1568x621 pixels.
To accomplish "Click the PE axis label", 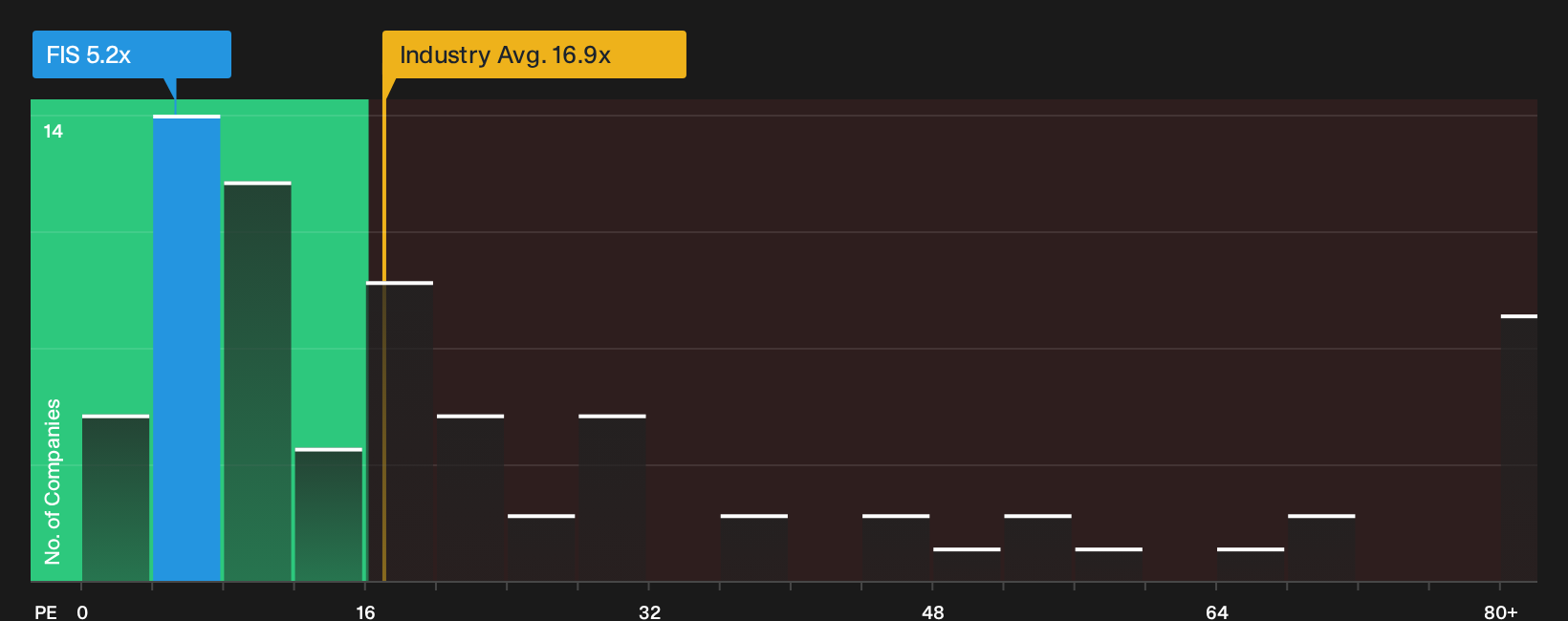I will pos(46,611).
